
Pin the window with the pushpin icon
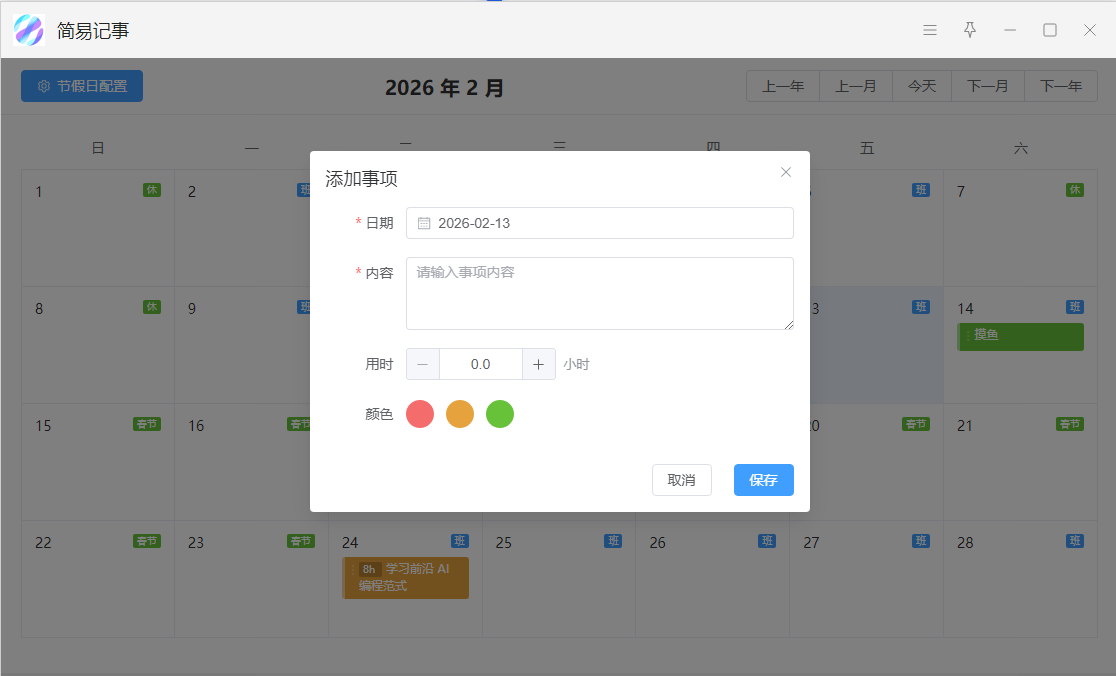click(970, 30)
